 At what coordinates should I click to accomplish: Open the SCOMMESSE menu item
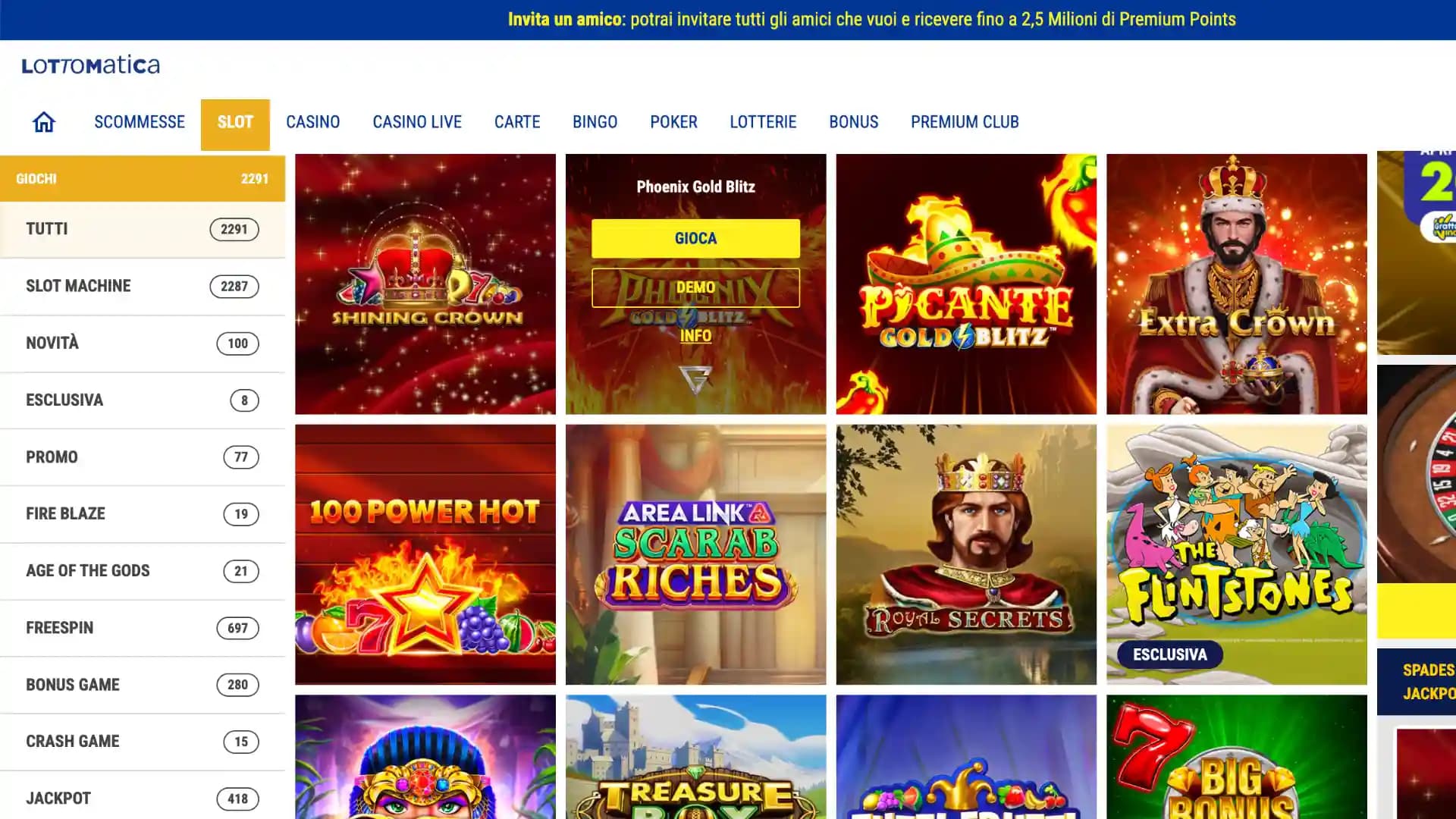pyautogui.click(x=140, y=122)
